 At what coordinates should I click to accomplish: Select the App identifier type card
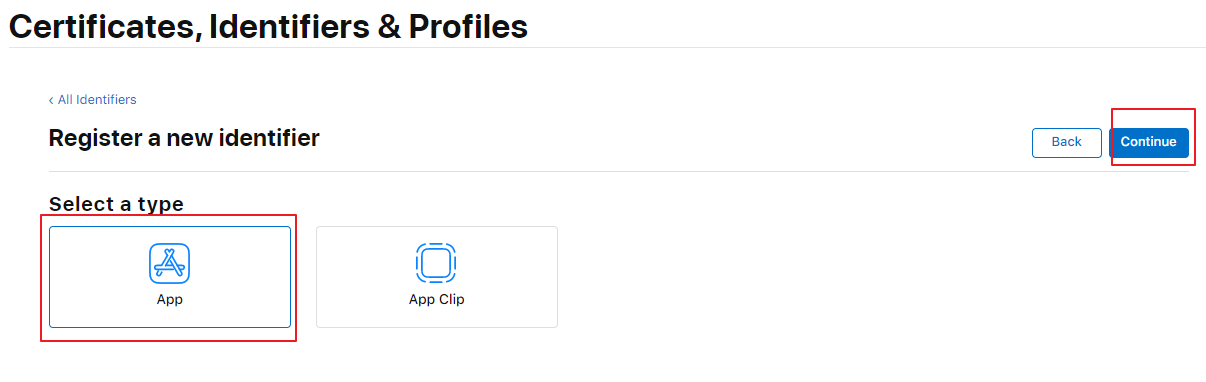coord(170,277)
